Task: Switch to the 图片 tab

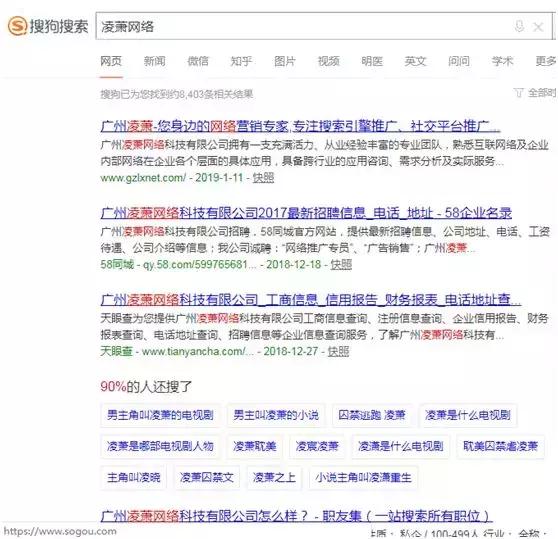Action: pos(285,61)
